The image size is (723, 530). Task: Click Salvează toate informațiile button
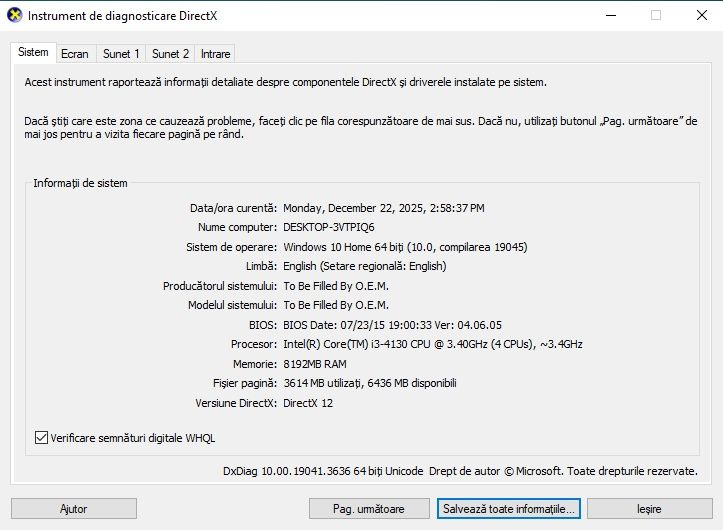coord(508,509)
